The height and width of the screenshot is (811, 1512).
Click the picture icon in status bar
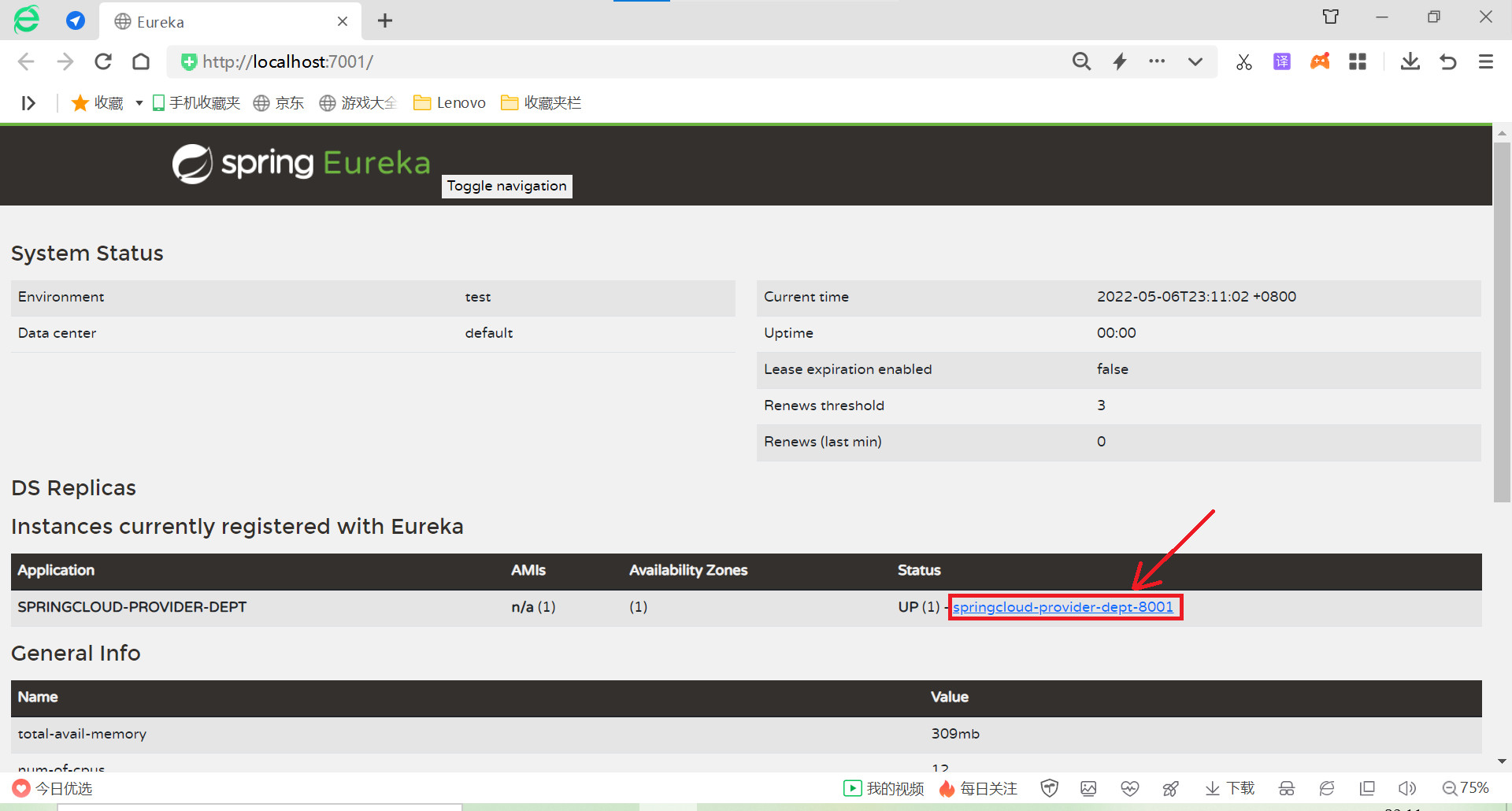(x=1088, y=788)
